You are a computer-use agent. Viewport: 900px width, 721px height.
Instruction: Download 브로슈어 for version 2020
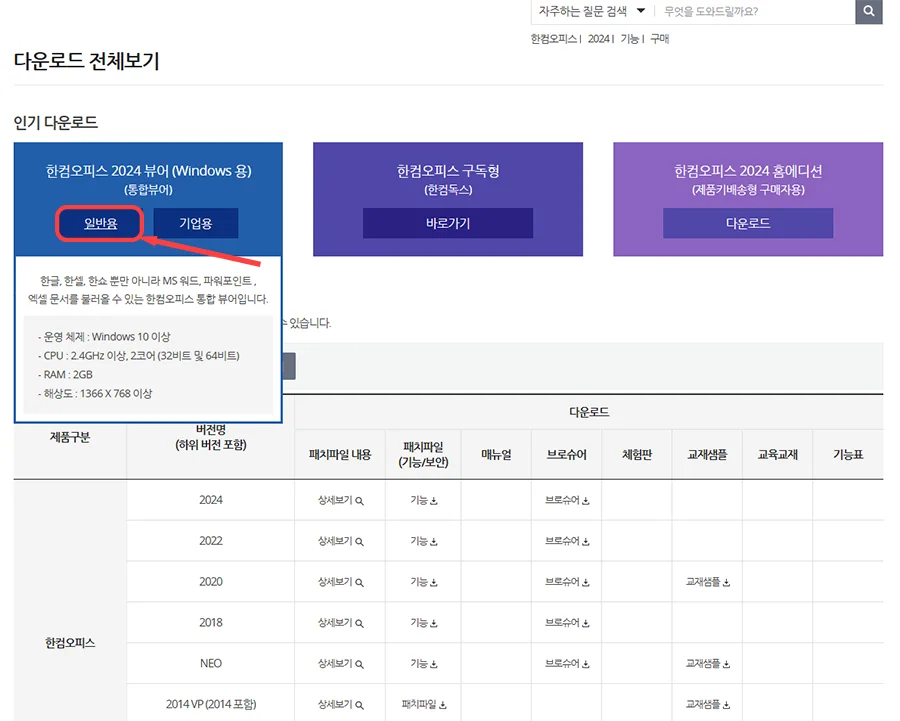(x=567, y=582)
